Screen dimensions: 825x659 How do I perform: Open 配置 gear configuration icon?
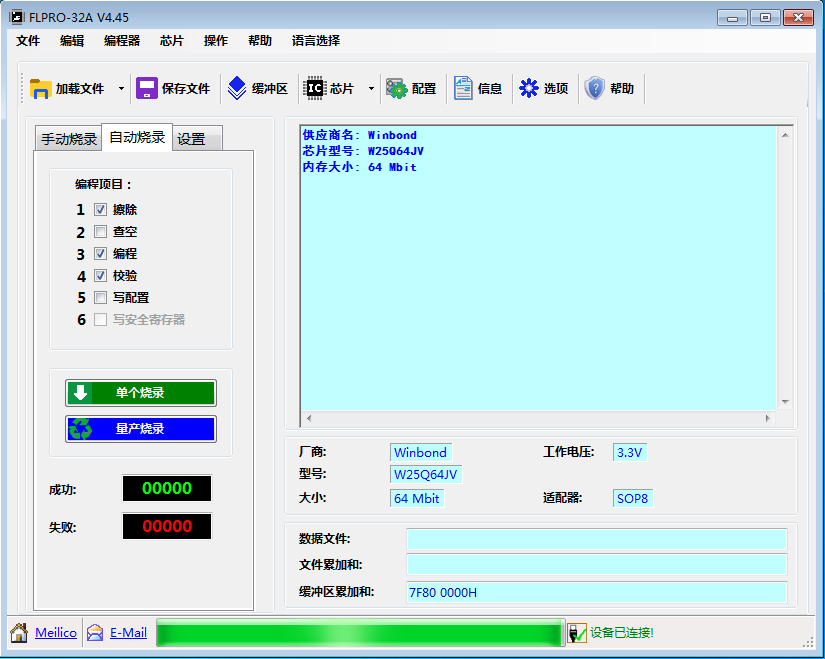[x=397, y=88]
